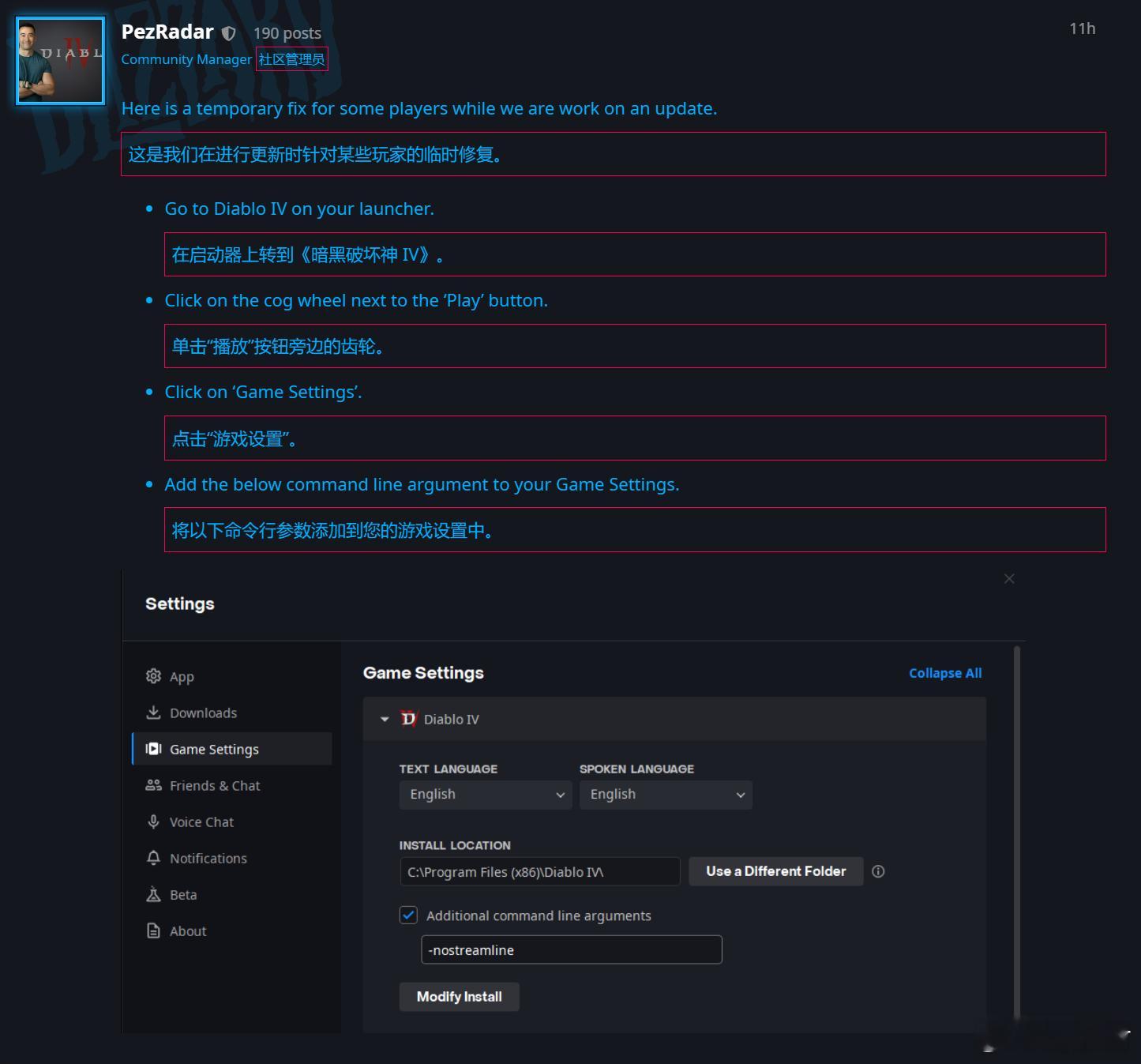Open the Notifications bell icon
Image resolution: width=1141 pixels, height=1064 pixels.
pyautogui.click(x=153, y=858)
